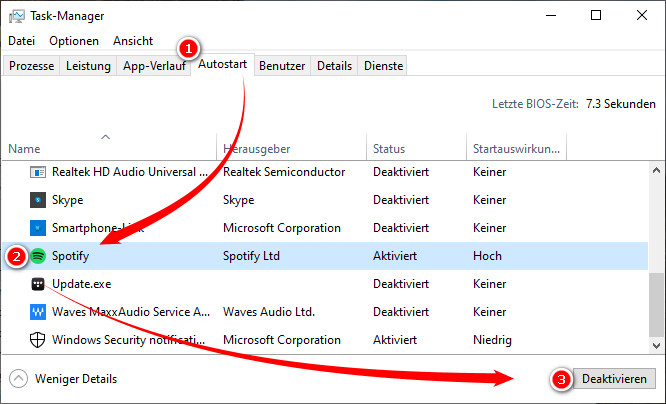Select the Autostart tab
The width and height of the screenshot is (666, 404).
[223, 64]
